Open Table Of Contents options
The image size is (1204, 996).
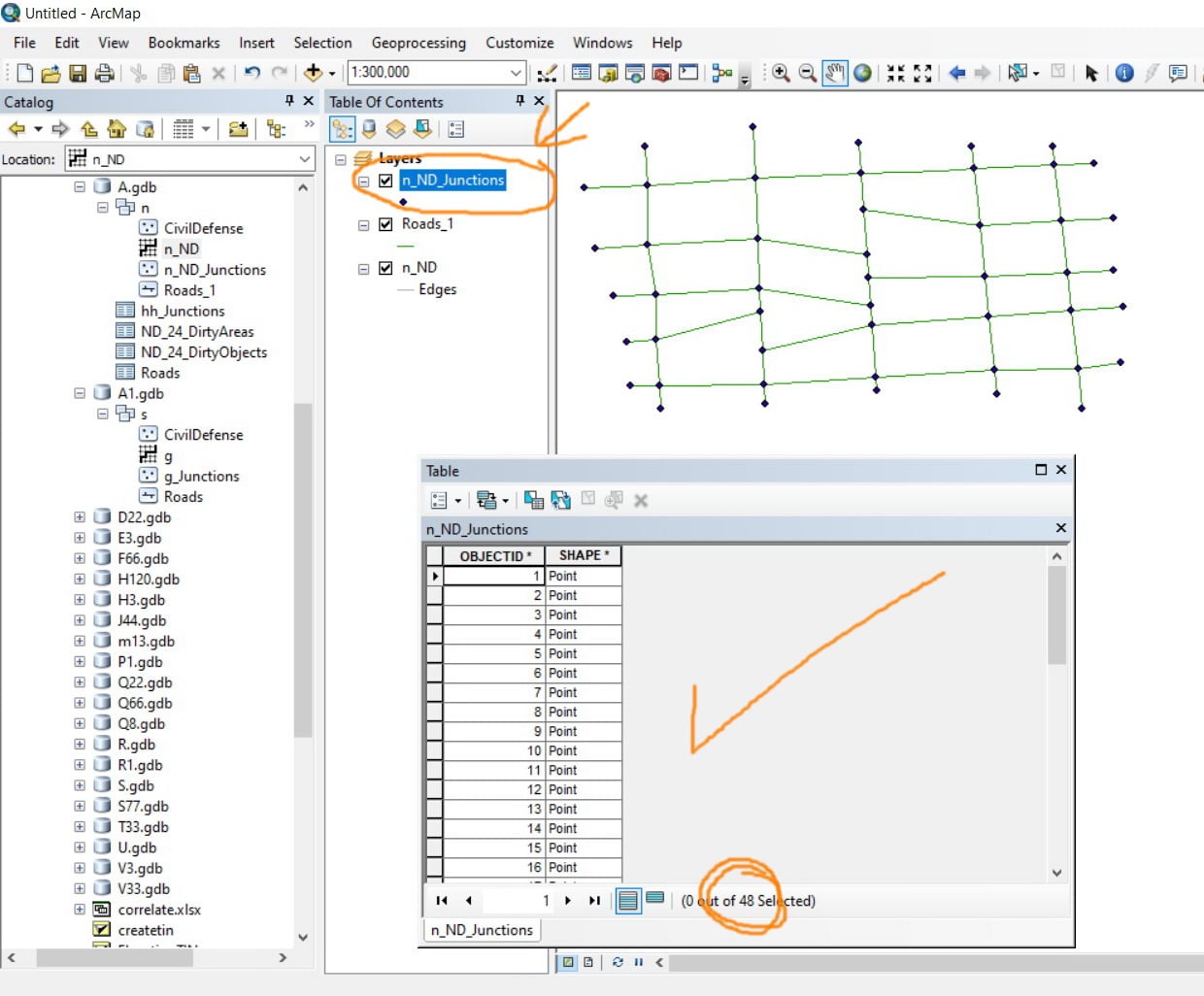click(456, 129)
